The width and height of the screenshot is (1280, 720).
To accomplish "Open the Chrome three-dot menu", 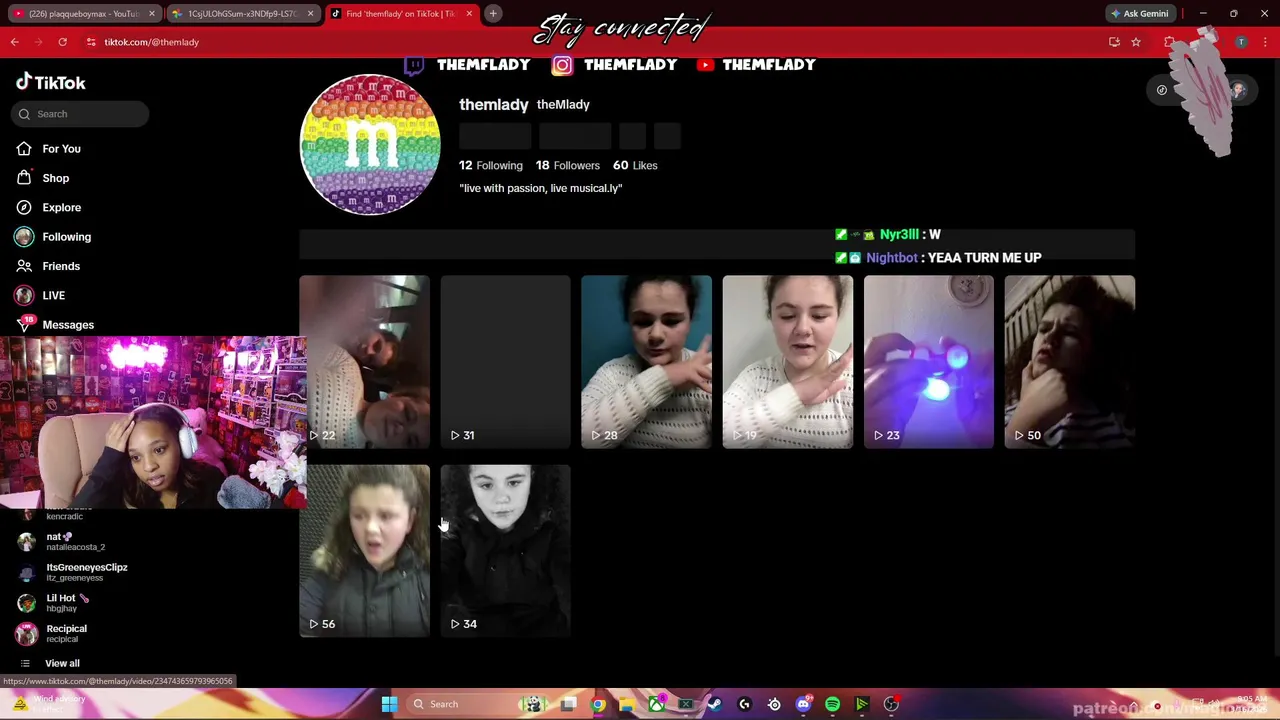I will pos(1265,42).
